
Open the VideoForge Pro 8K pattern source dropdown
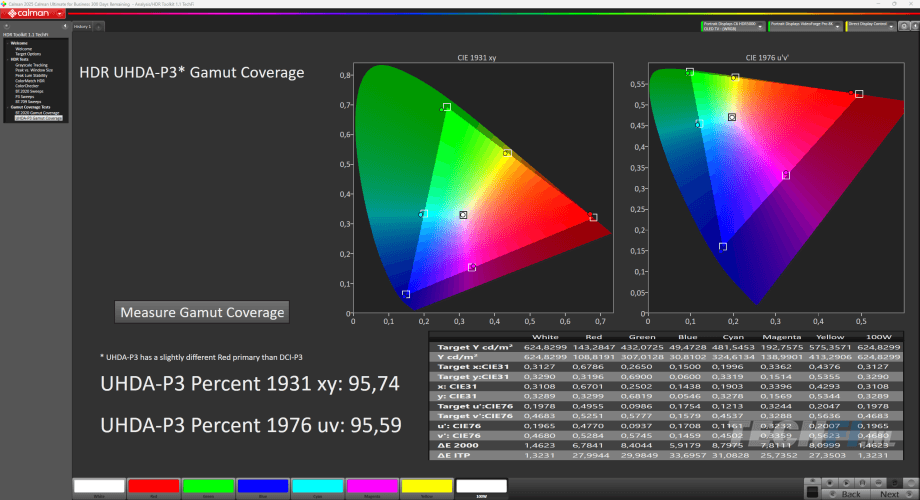point(806,26)
